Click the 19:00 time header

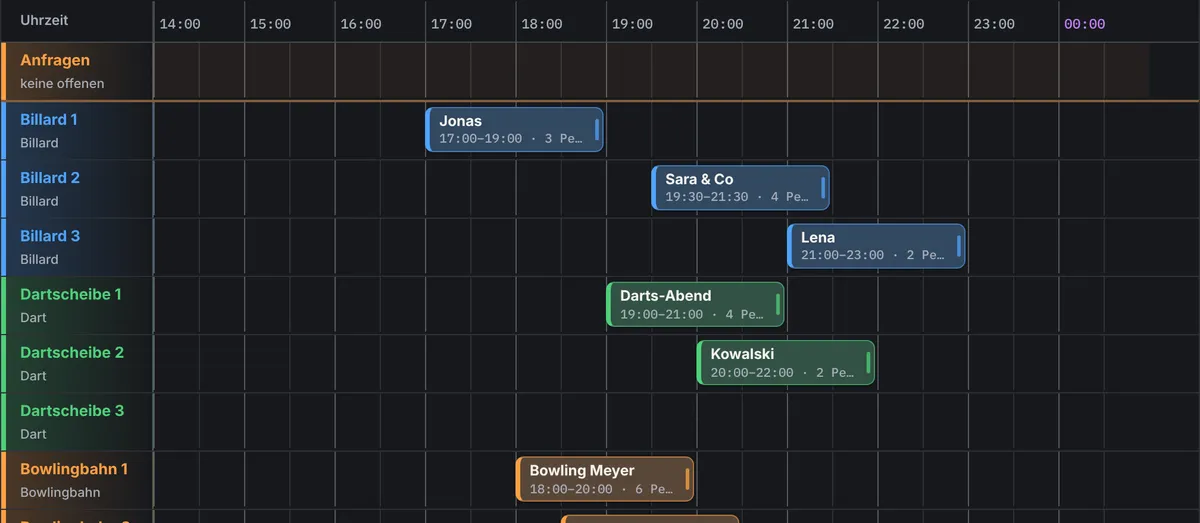pos(632,24)
